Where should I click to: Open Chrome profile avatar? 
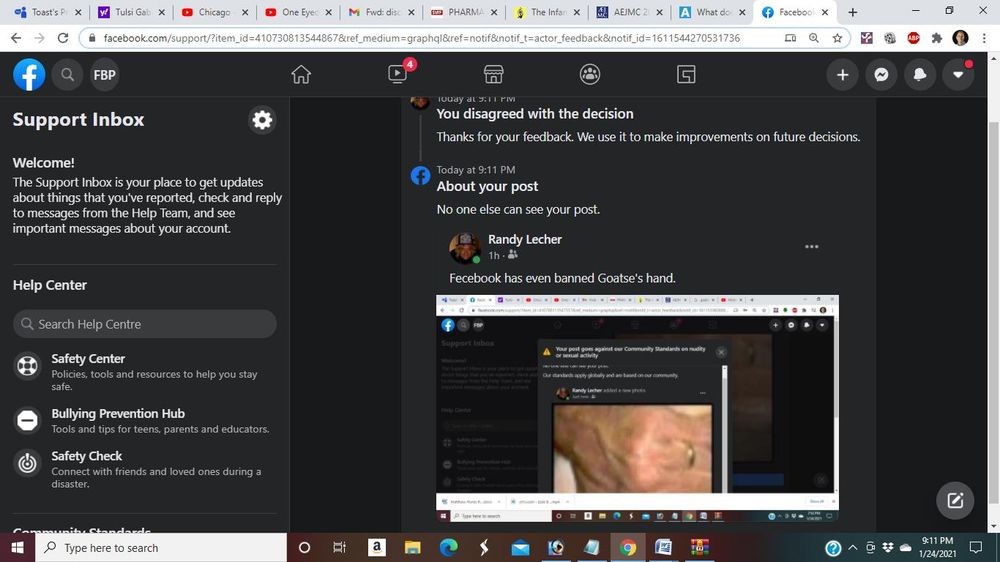point(960,38)
